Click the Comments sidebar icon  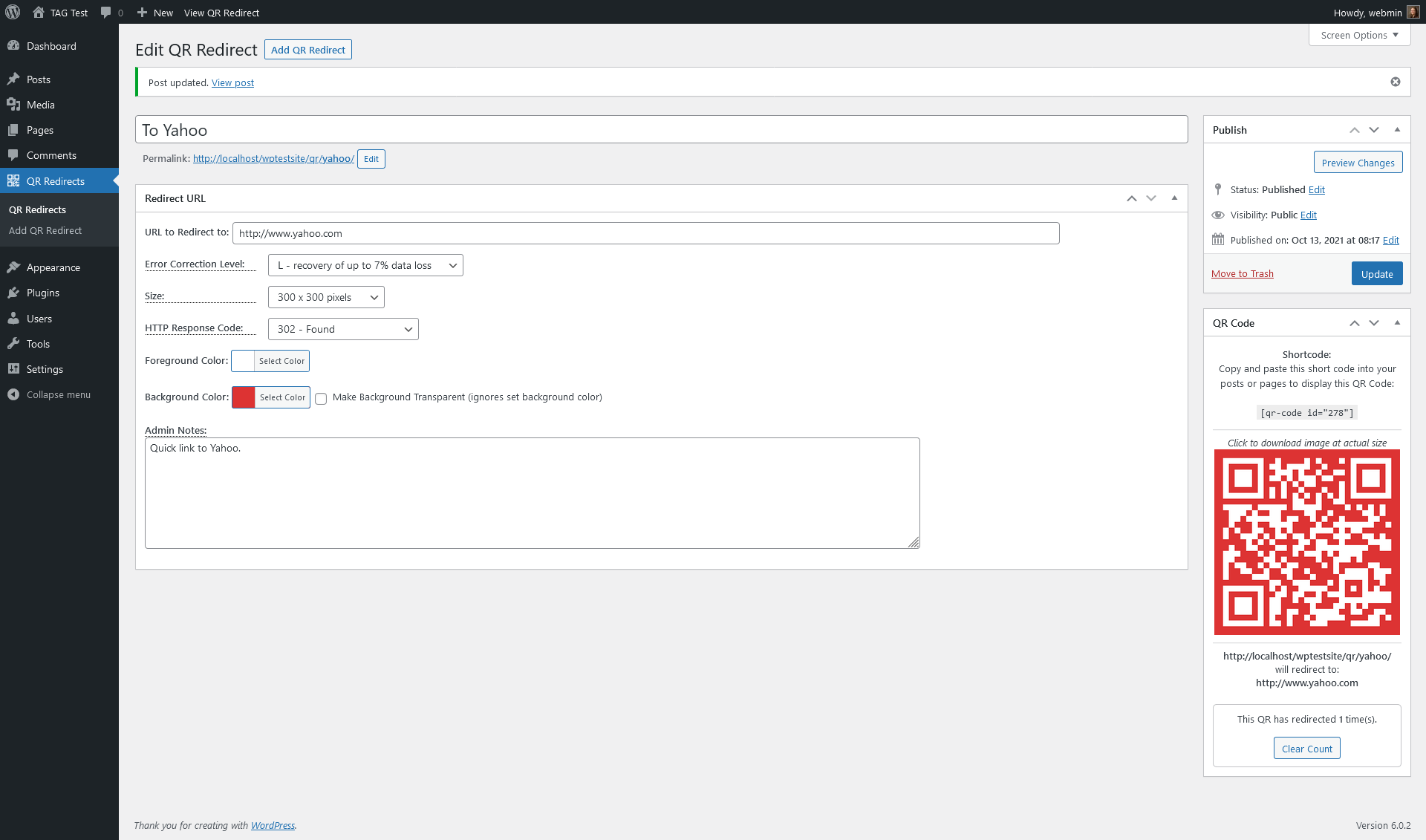click(x=14, y=155)
